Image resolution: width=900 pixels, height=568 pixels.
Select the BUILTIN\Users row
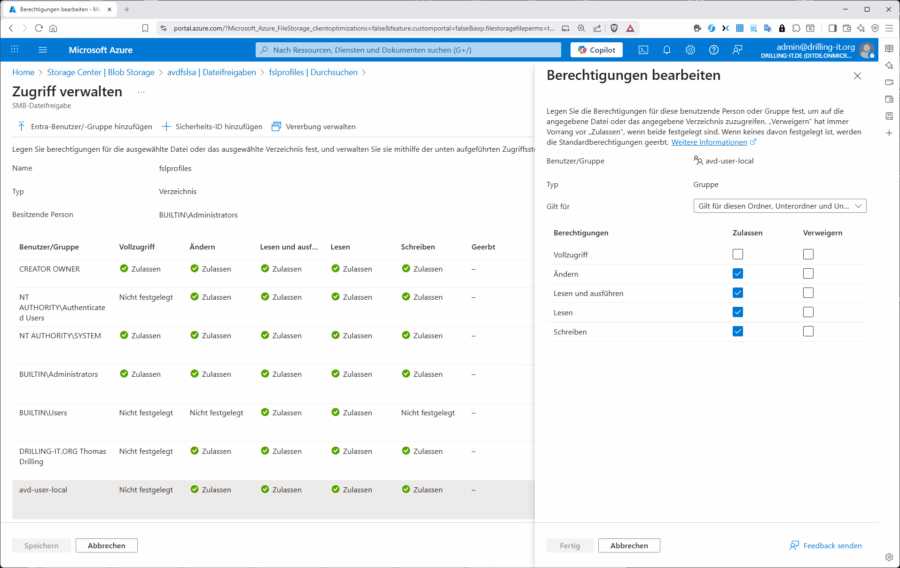273,422
